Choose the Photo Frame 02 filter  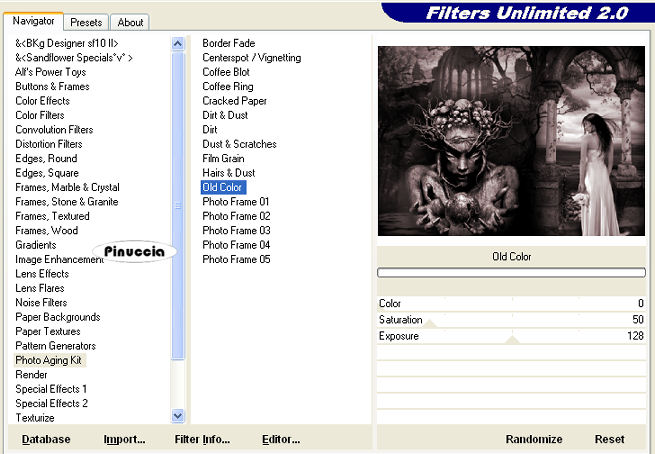(x=236, y=216)
